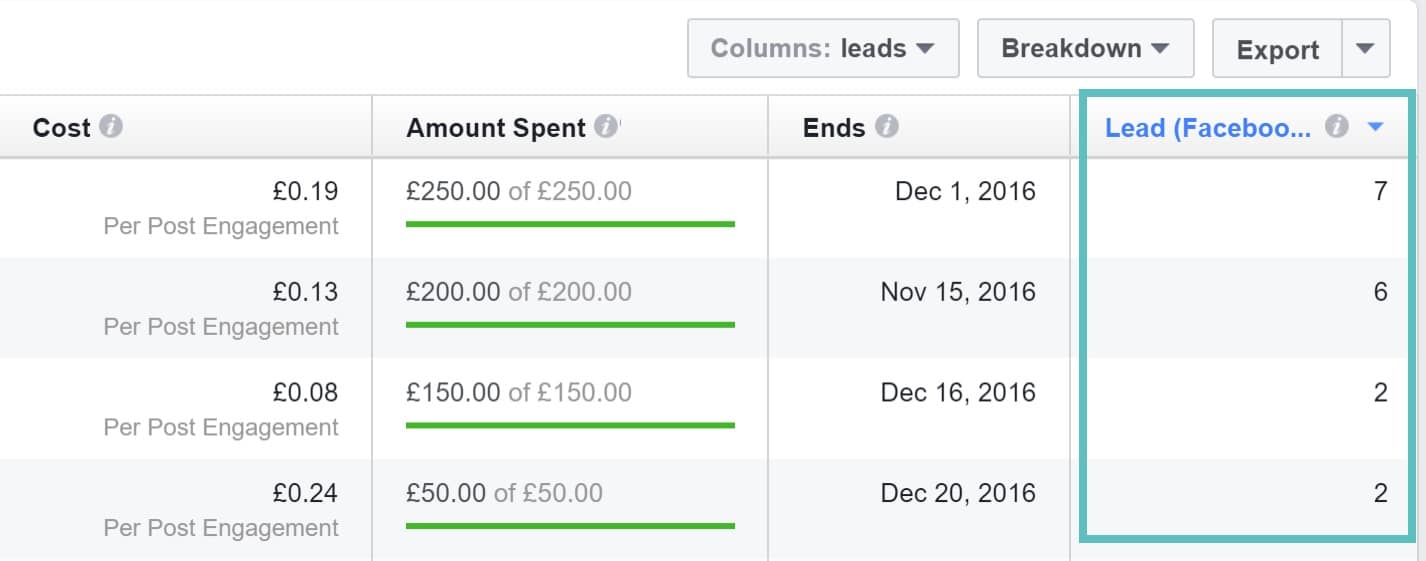The image size is (1426, 561).
Task: Click the blue sort arrow in Lead column
Action: [1375, 127]
